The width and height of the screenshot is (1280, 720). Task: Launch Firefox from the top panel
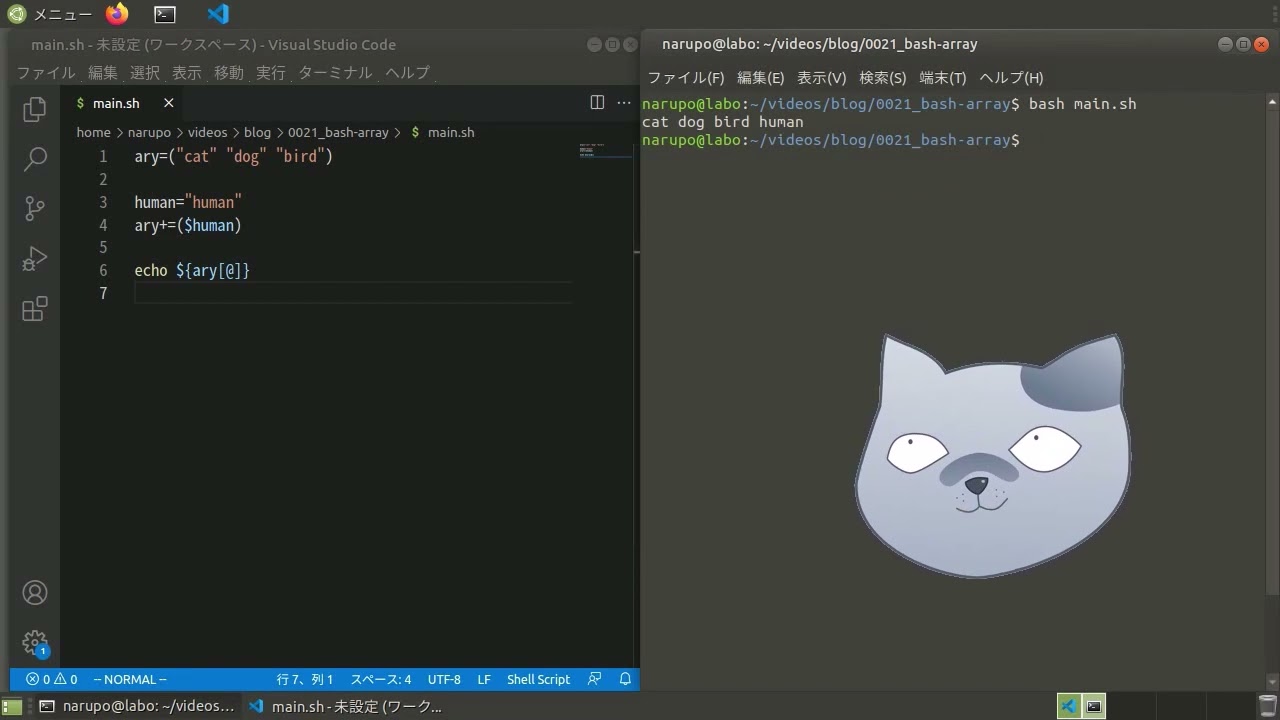click(117, 14)
